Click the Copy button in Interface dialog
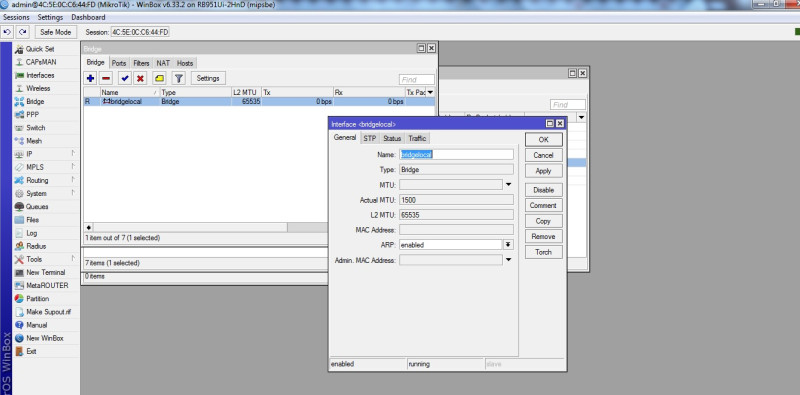 543,221
